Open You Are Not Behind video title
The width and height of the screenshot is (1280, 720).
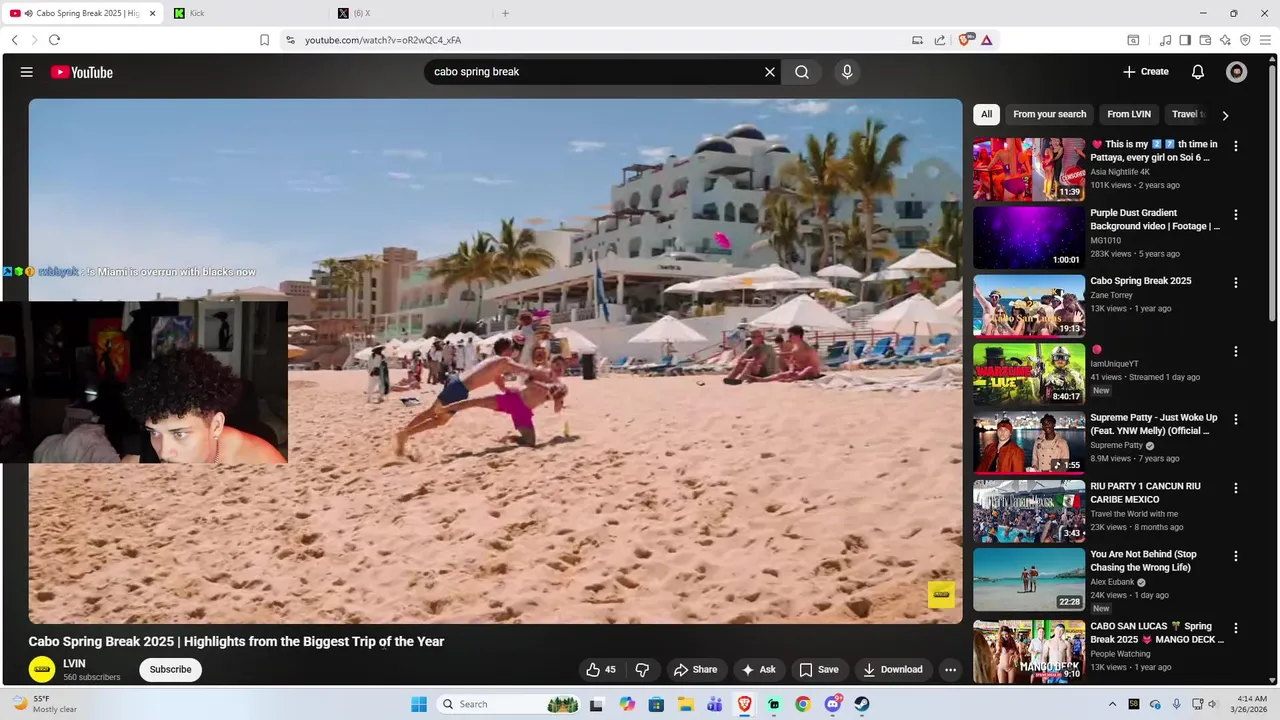tap(1143, 561)
